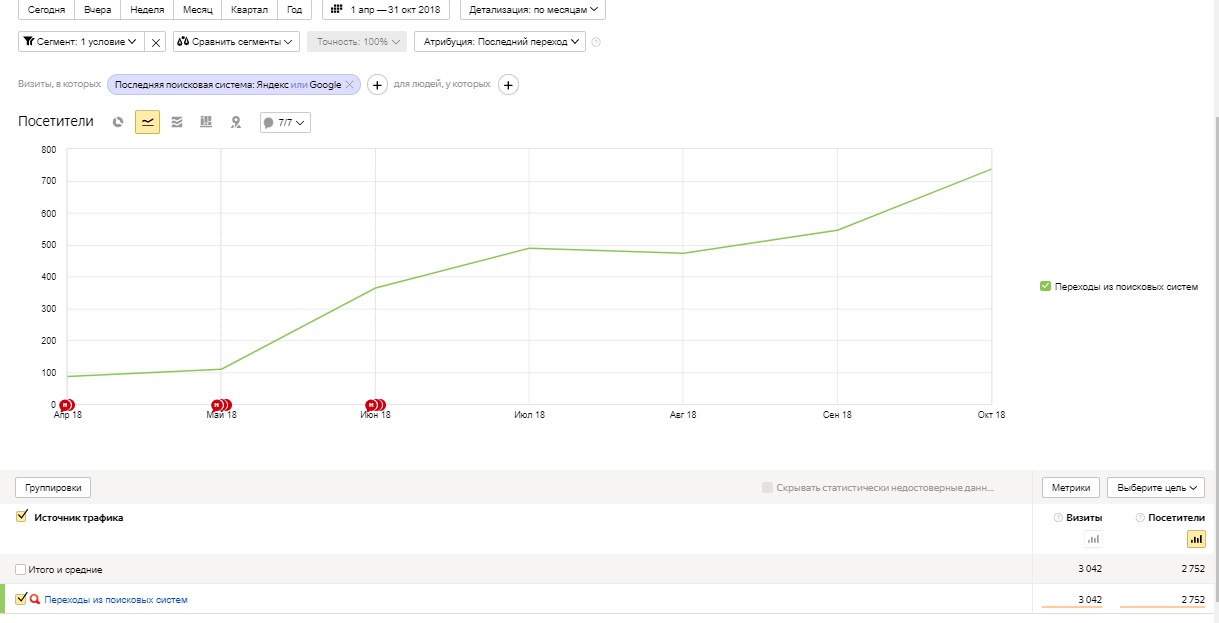
Task: Toggle hiding statistically unreliable data checkbox
Action: 767,487
